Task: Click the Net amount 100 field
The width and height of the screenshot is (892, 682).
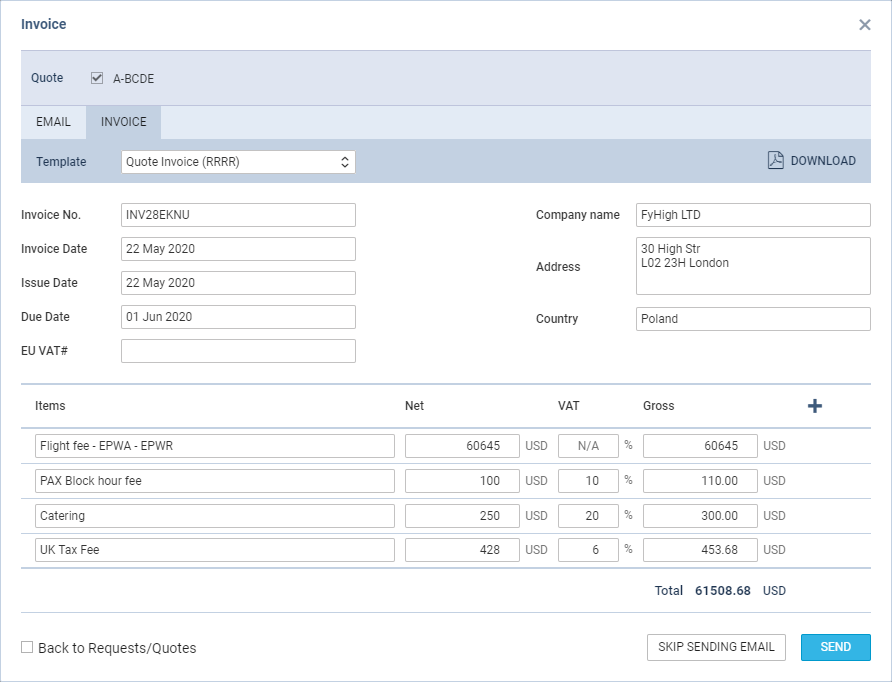Action: (x=462, y=481)
